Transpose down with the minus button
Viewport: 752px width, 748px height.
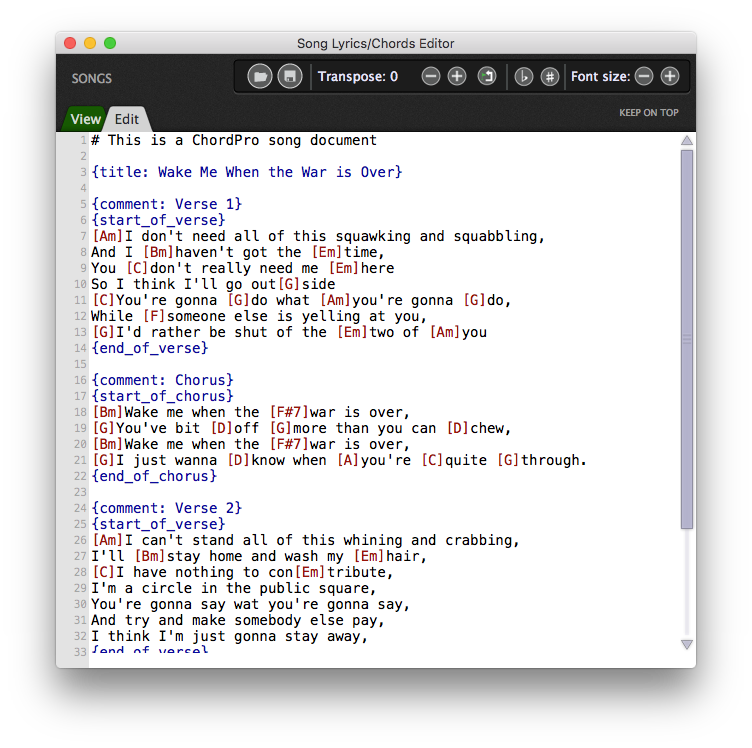click(431, 76)
